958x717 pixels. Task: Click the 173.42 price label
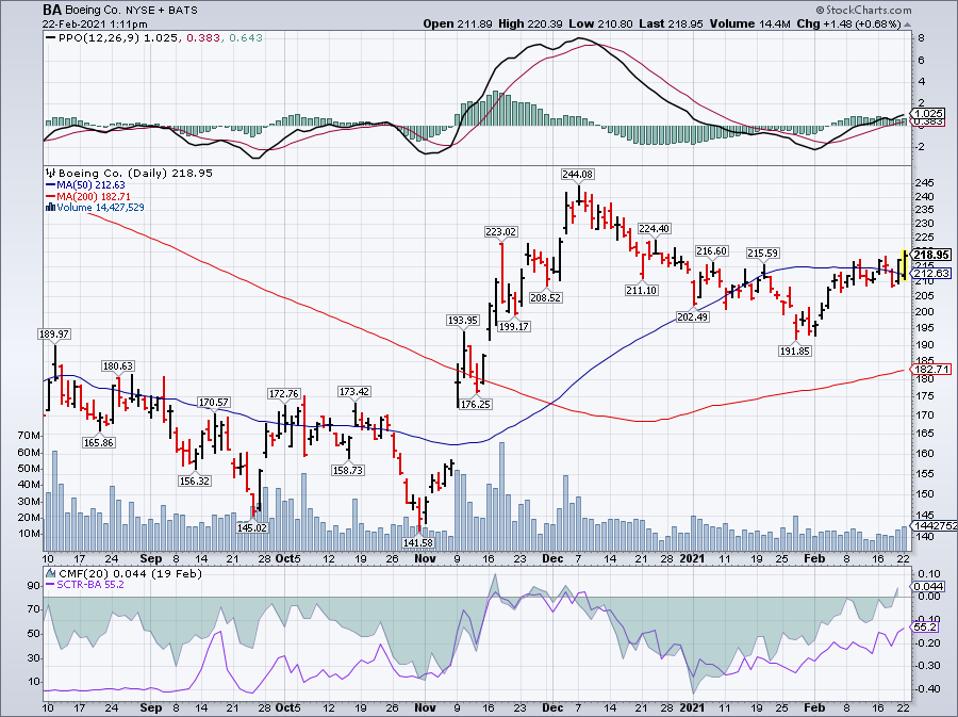click(x=354, y=391)
